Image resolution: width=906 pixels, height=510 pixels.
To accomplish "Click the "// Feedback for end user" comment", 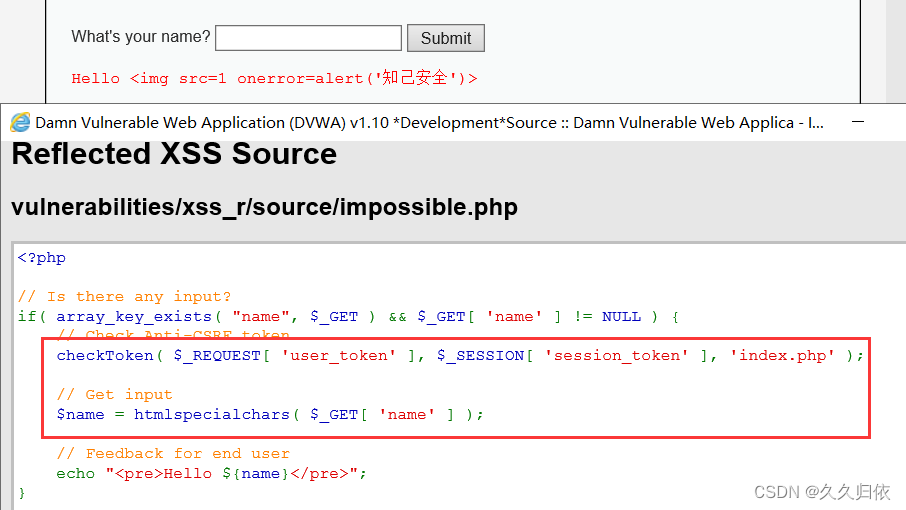I will (173, 454).
